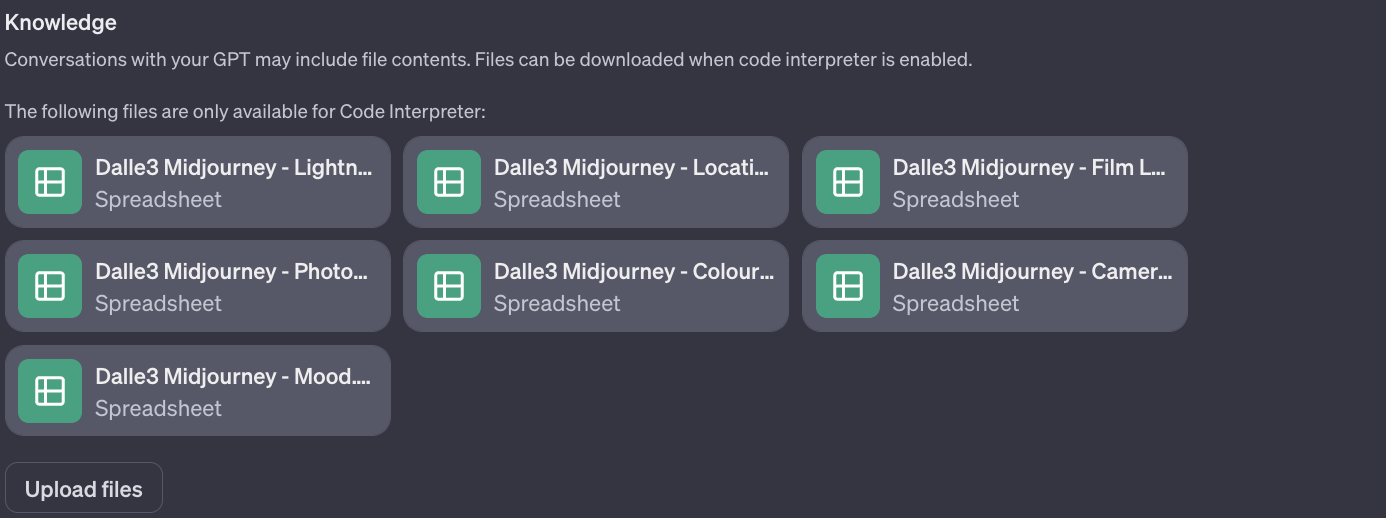Click the Spreadsheet label under the Mood... file

pyautogui.click(x=158, y=408)
